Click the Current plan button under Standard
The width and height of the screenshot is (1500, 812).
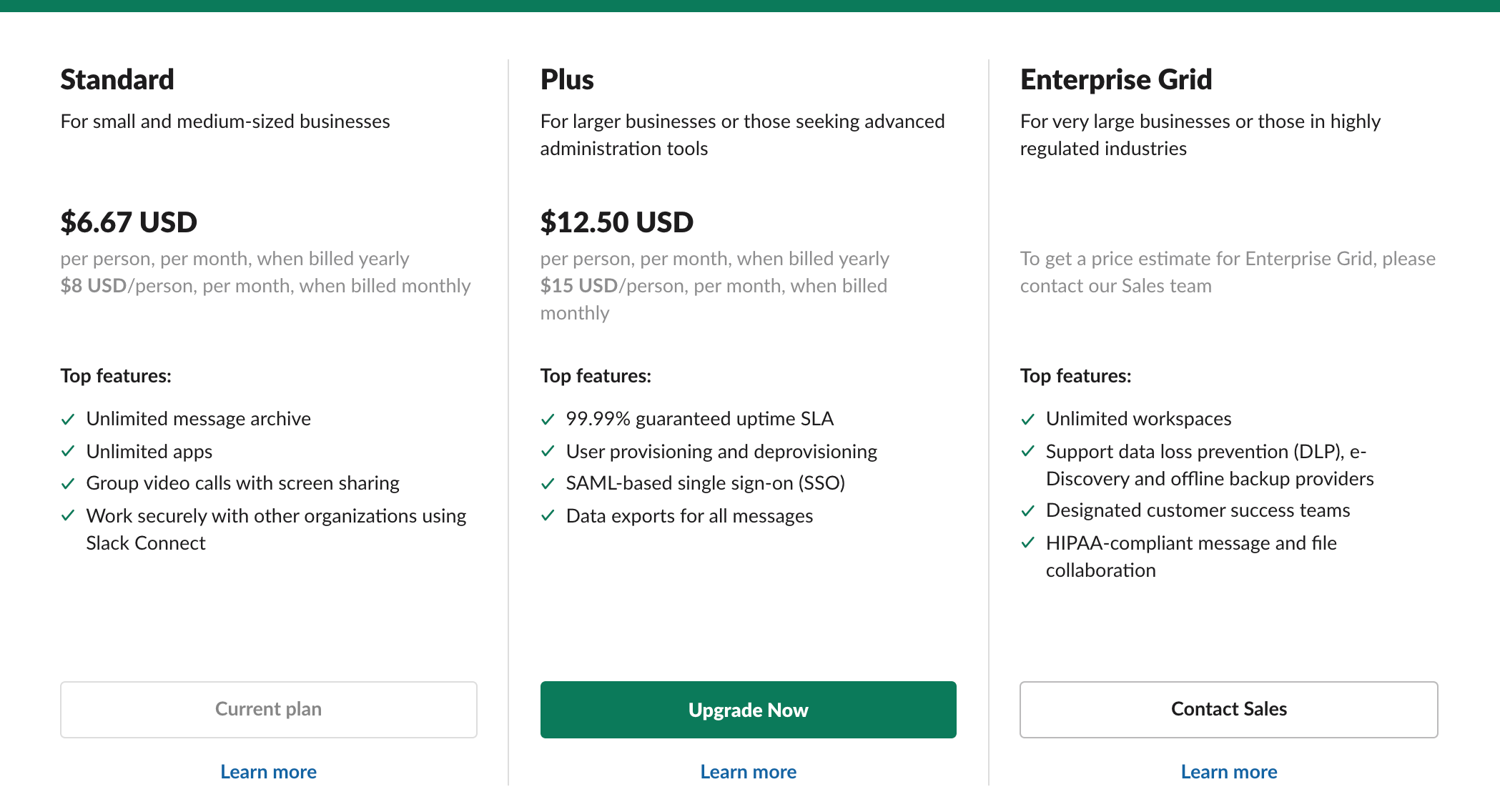[268, 709]
